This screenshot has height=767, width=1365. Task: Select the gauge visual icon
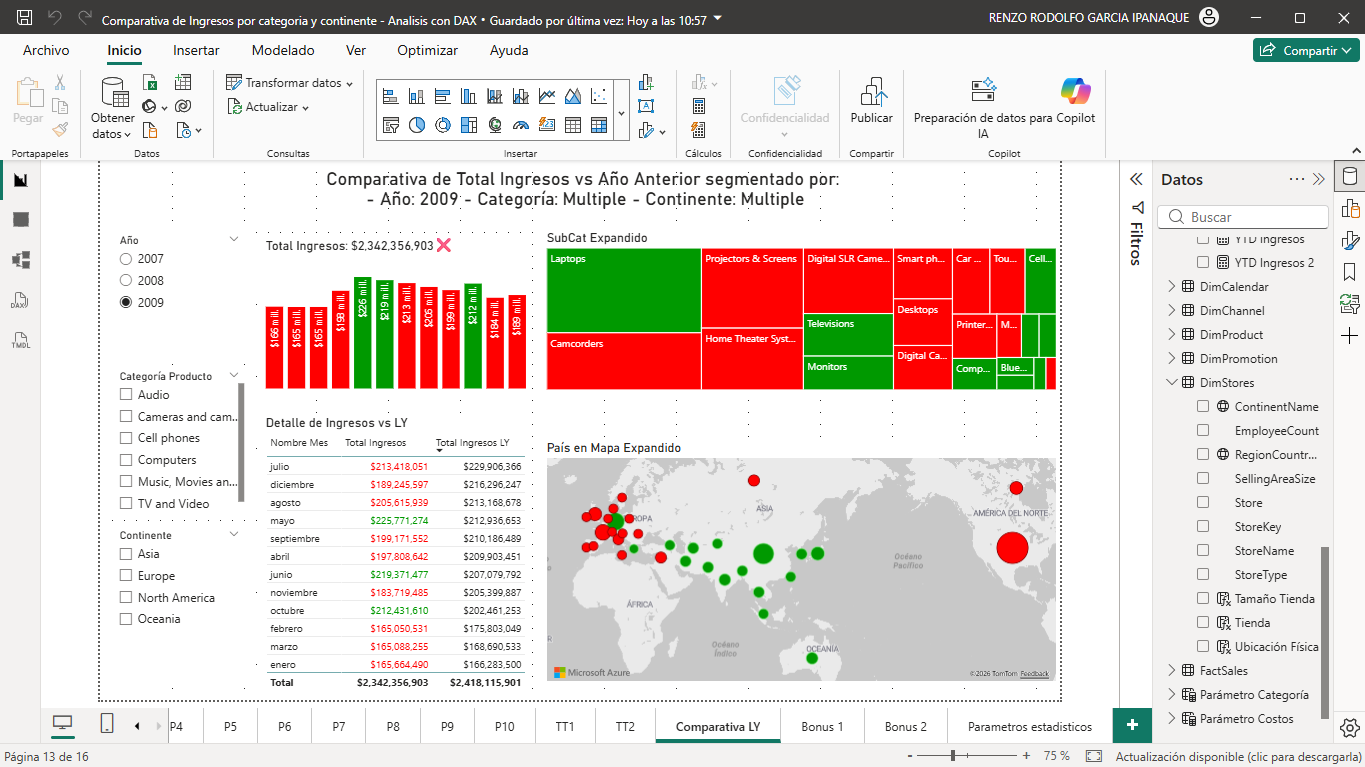point(521,124)
